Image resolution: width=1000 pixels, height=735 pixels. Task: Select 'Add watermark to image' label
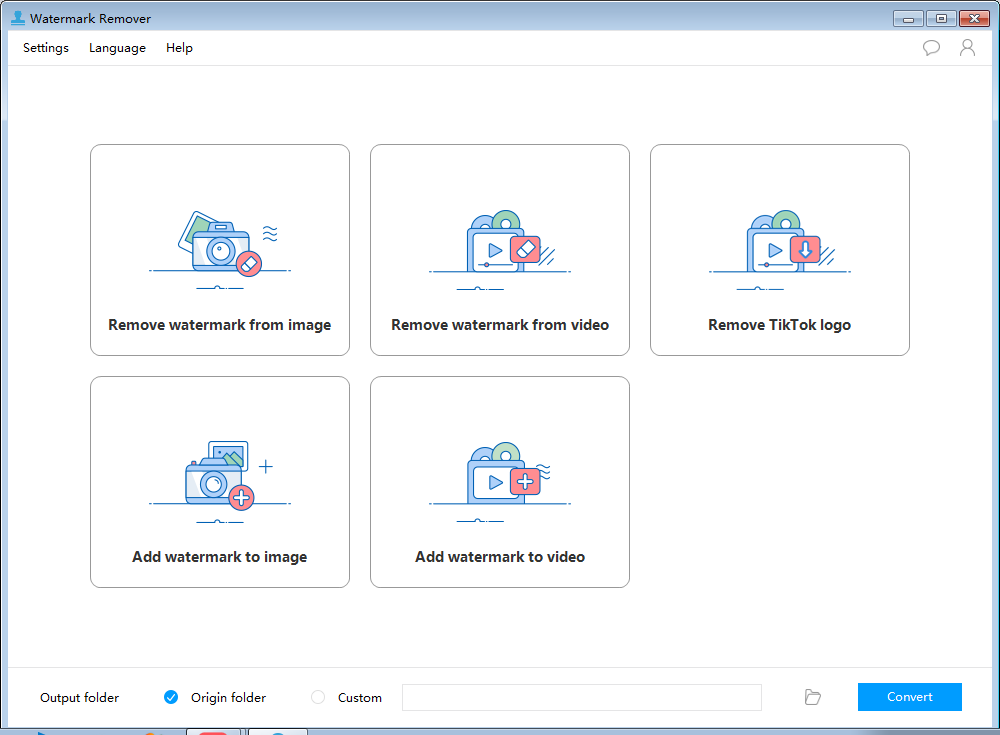pyautogui.click(x=220, y=557)
